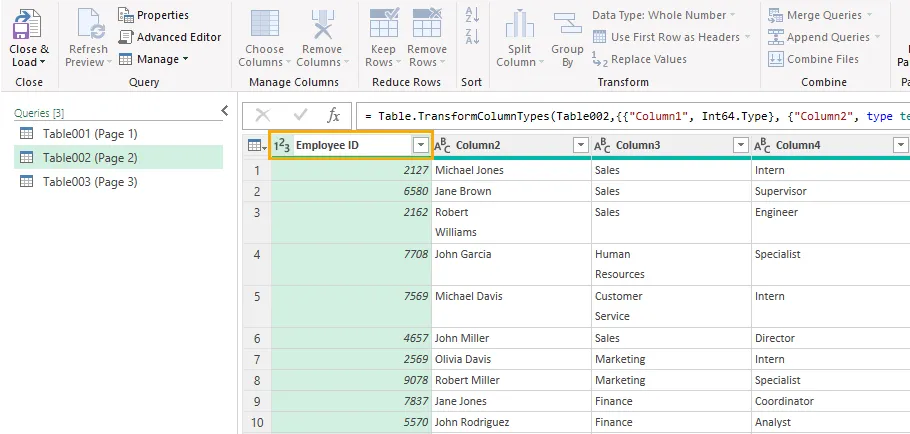
Task: Select the Column2 header
Action: (x=478, y=146)
